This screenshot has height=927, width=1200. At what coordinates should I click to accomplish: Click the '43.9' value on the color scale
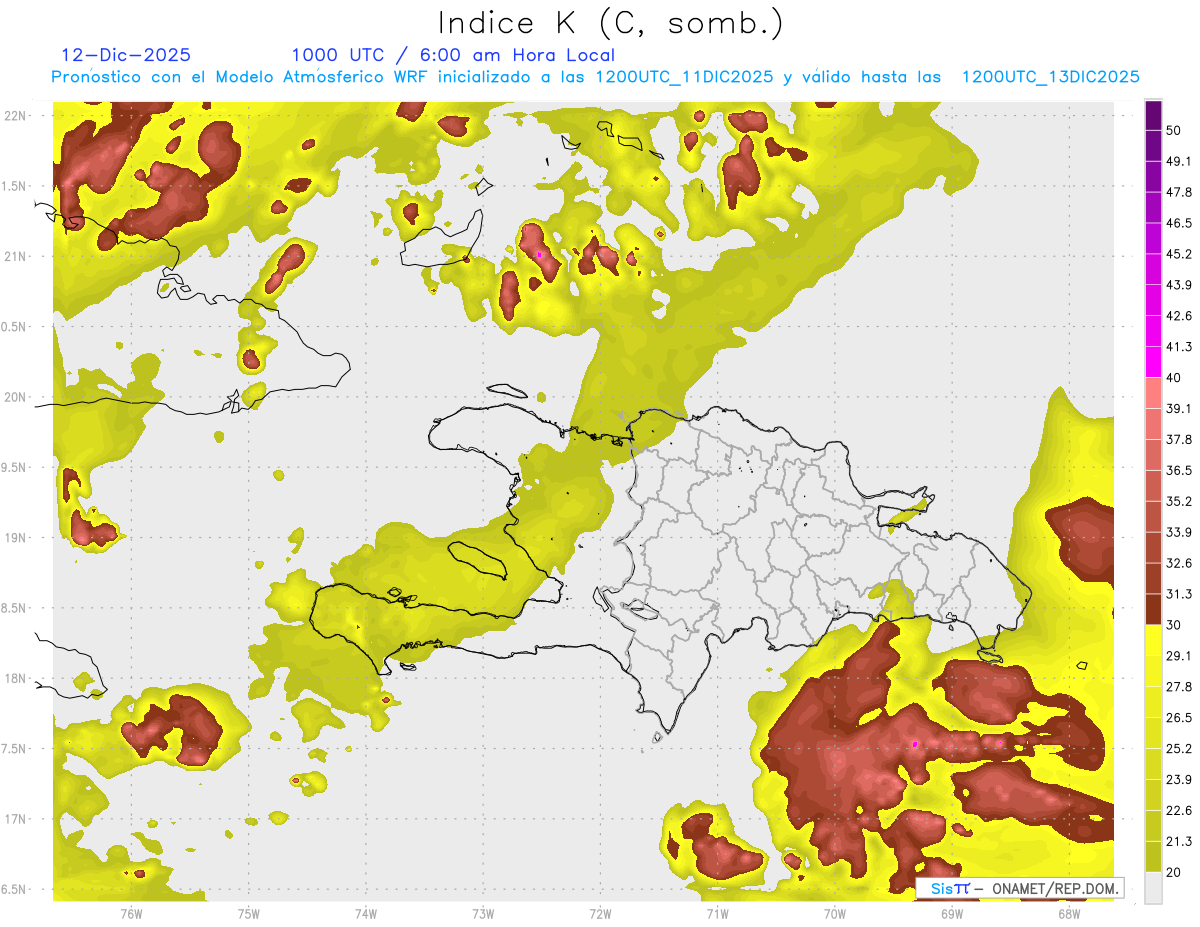coord(1179,285)
